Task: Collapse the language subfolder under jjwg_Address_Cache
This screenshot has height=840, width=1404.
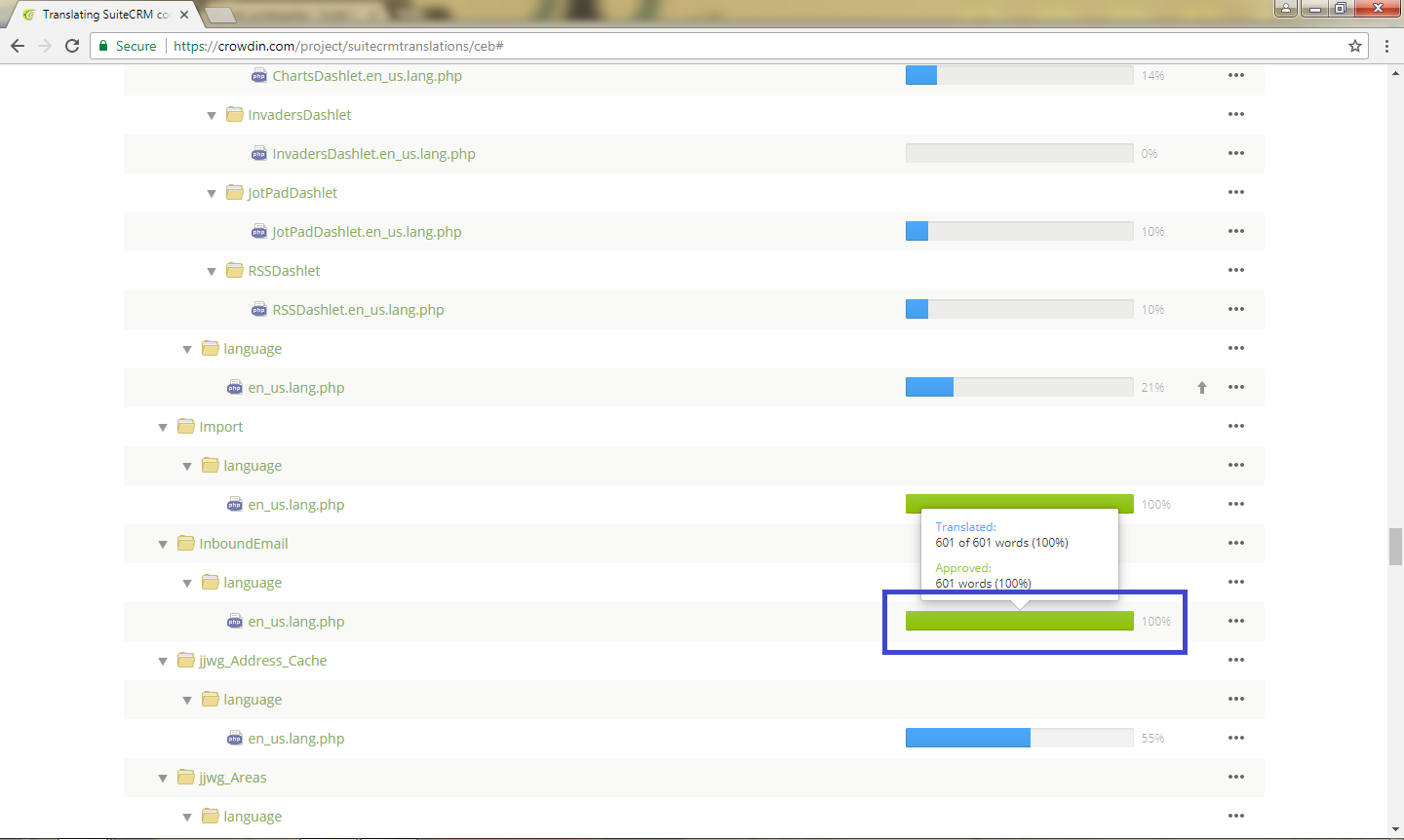Action: tap(187, 700)
